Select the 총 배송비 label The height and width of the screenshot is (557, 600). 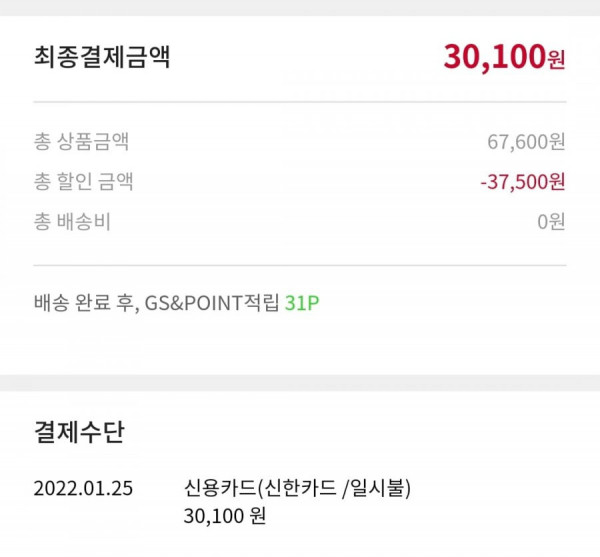(72, 221)
